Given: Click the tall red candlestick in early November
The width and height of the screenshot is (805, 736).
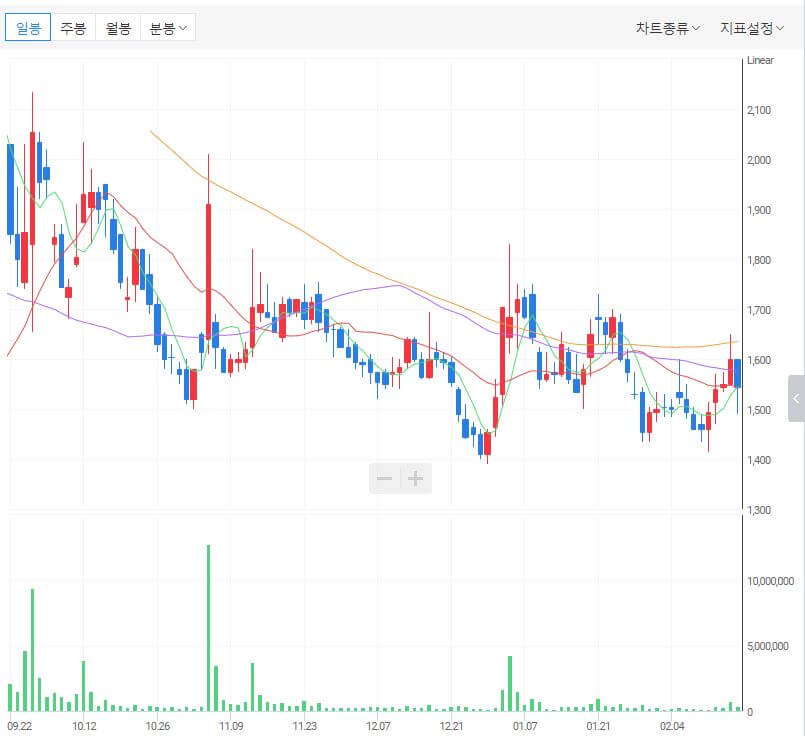Looking at the screenshot, I should (208, 271).
